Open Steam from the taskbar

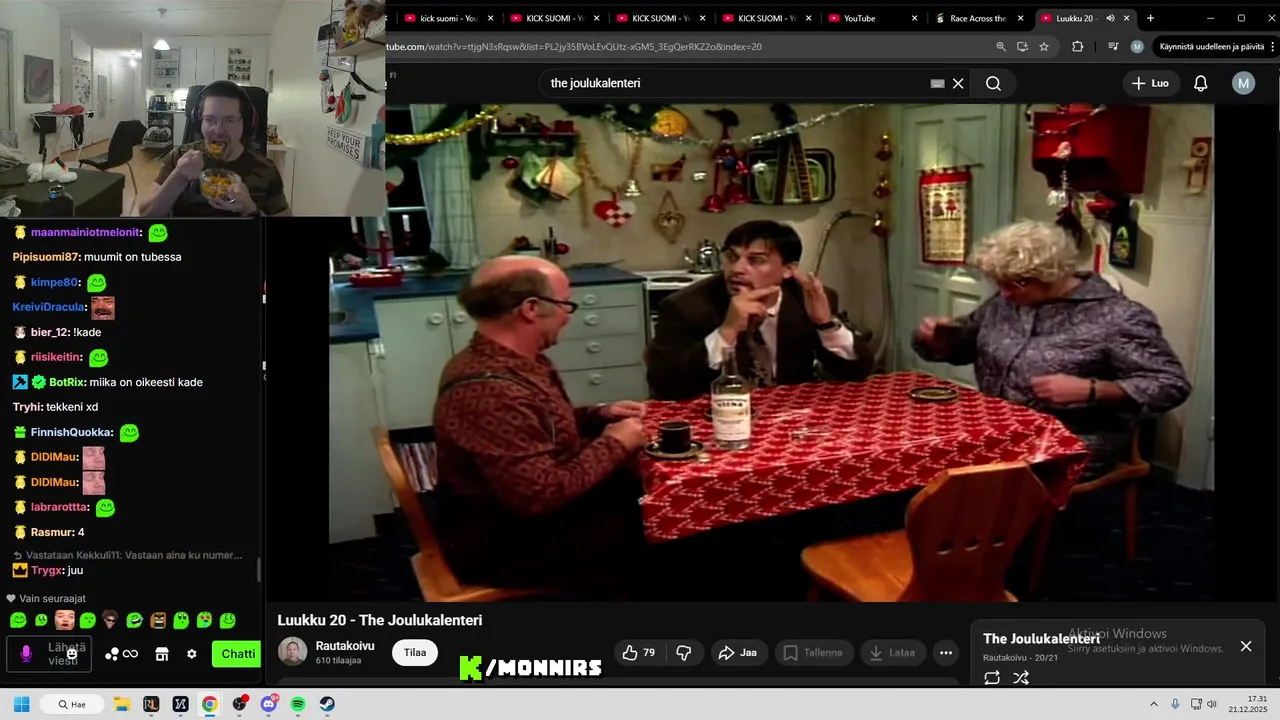[327, 704]
